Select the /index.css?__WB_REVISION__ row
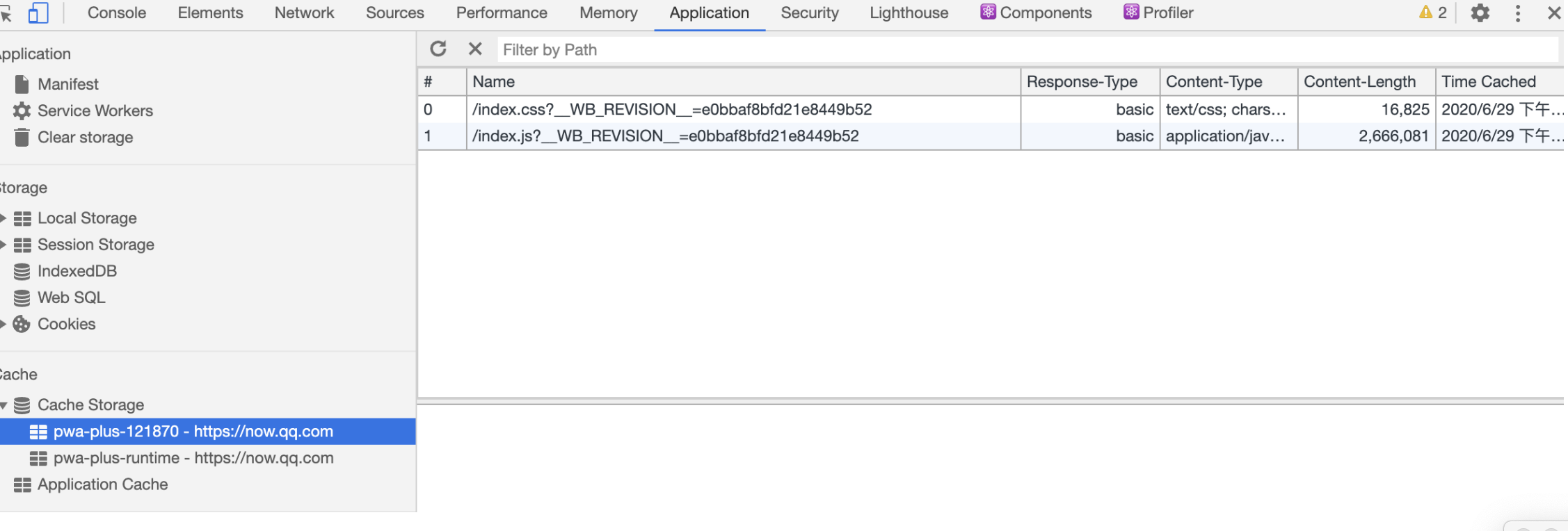This screenshot has height=531, width=1568. point(991,109)
